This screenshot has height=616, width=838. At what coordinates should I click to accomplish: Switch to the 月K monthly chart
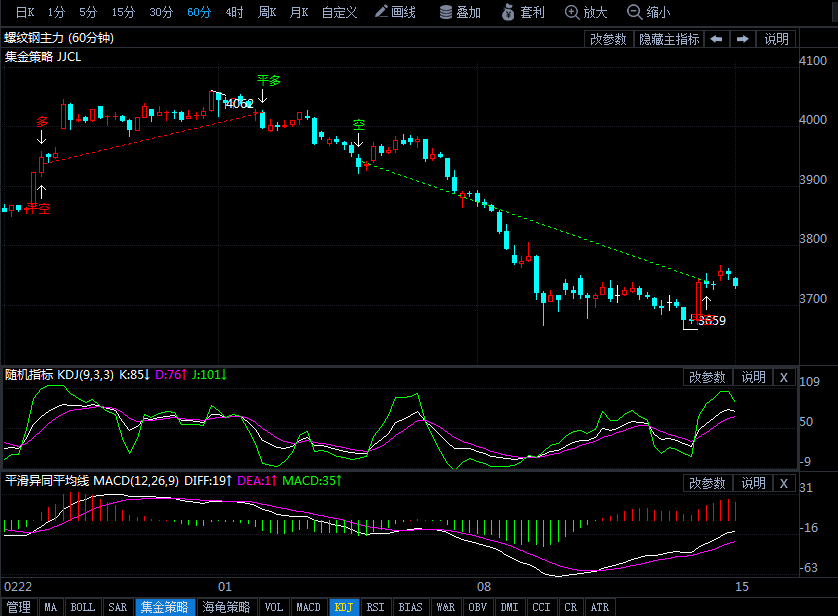(x=299, y=12)
